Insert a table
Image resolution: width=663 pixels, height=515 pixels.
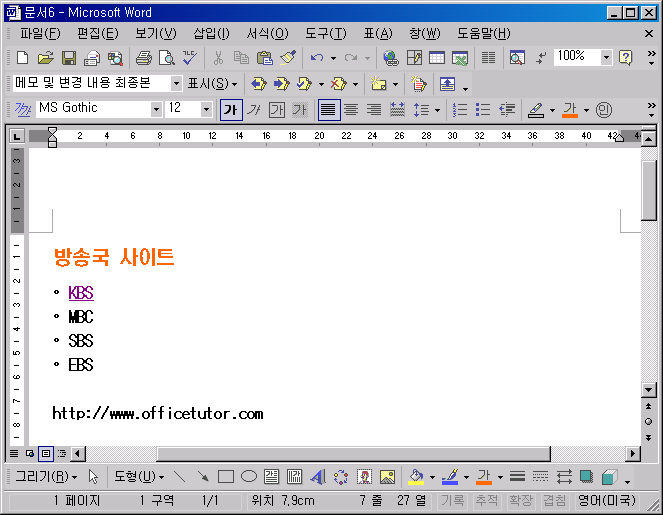(437, 58)
